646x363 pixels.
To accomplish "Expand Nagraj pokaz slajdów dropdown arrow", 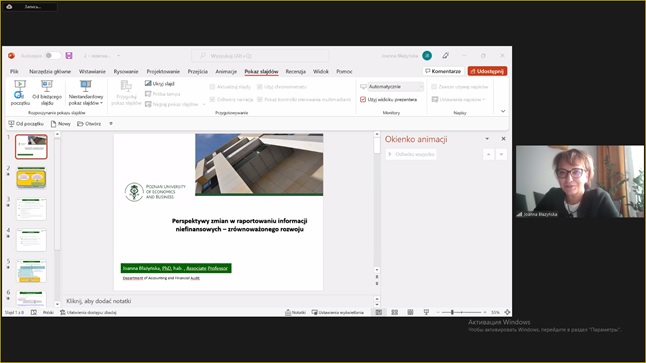I will (x=204, y=104).
